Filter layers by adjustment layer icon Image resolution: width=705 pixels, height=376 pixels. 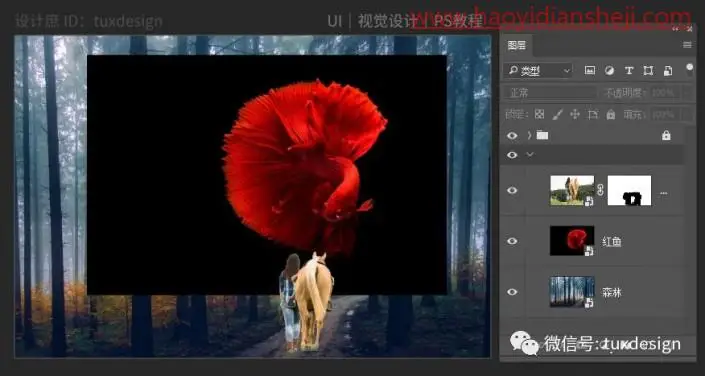(x=609, y=71)
